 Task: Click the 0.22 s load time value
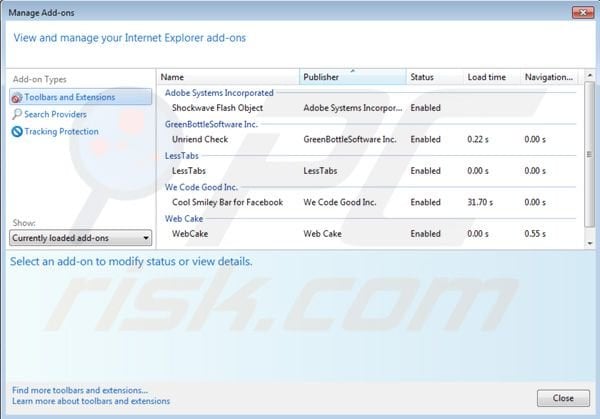pos(478,139)
